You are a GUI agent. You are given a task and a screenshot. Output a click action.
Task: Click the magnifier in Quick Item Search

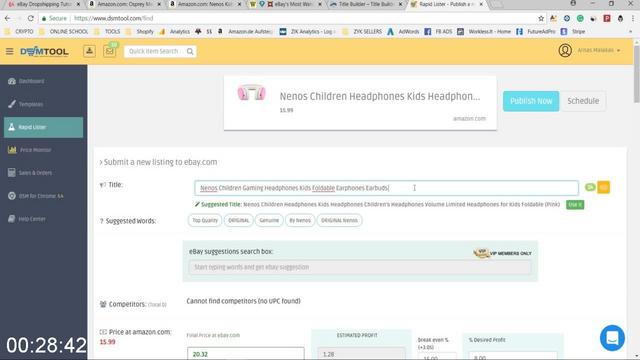190,51
